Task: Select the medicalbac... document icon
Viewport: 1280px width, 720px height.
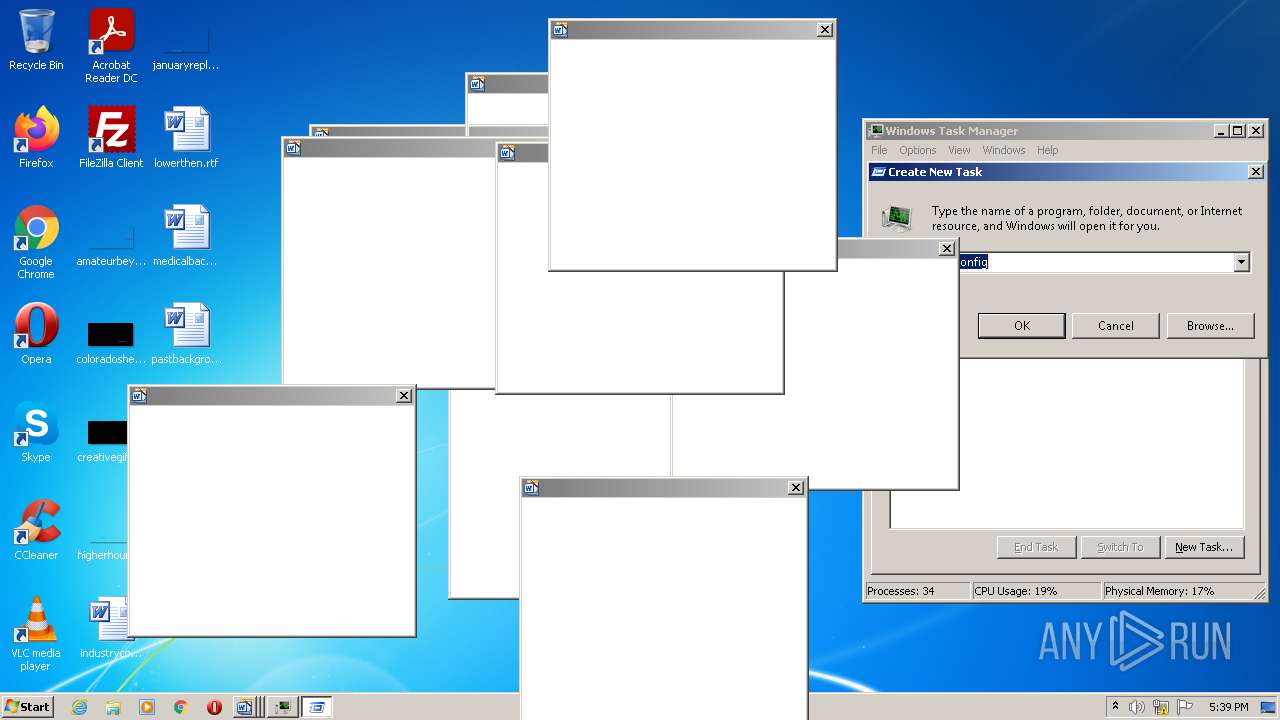Action: 186,236
